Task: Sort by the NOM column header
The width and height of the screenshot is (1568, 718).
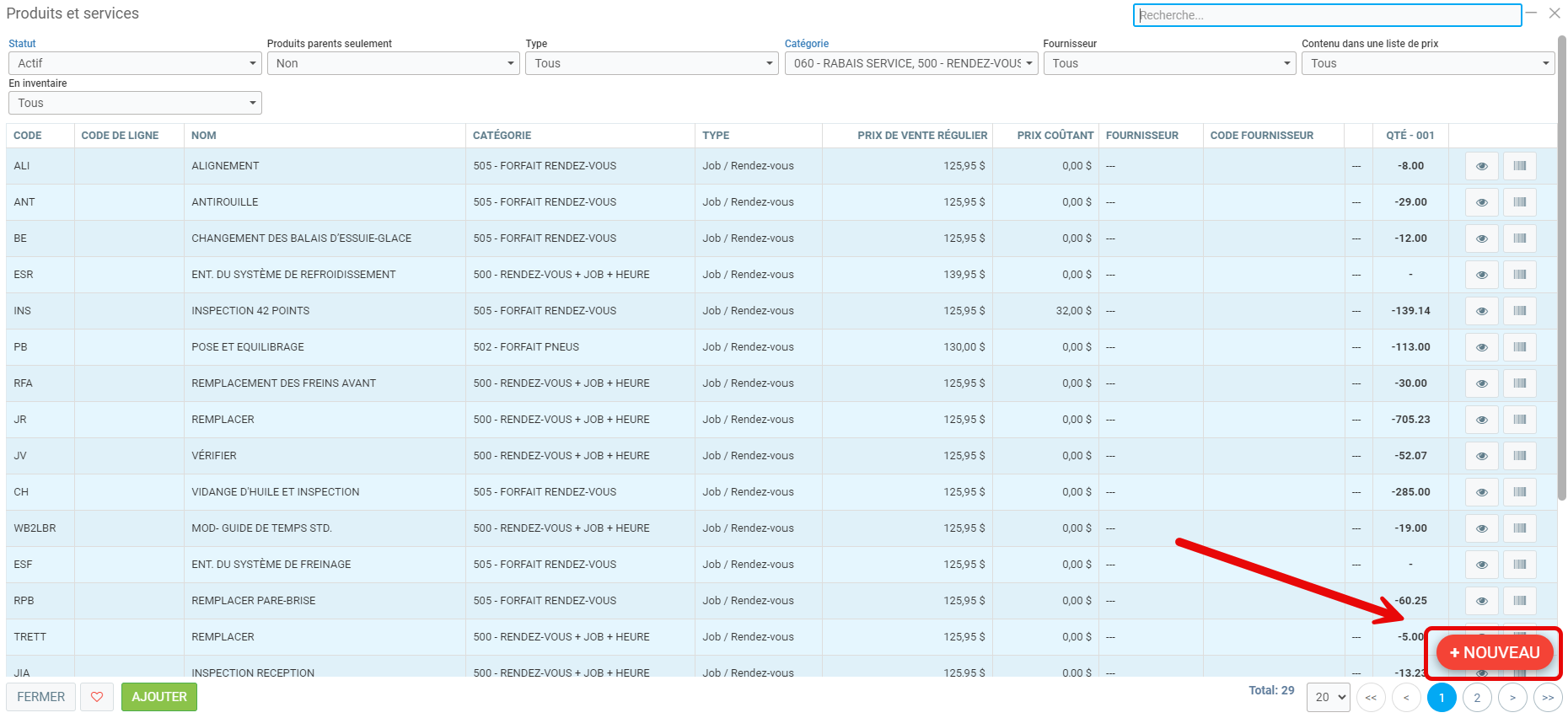Action: click(x=204, y=136)
